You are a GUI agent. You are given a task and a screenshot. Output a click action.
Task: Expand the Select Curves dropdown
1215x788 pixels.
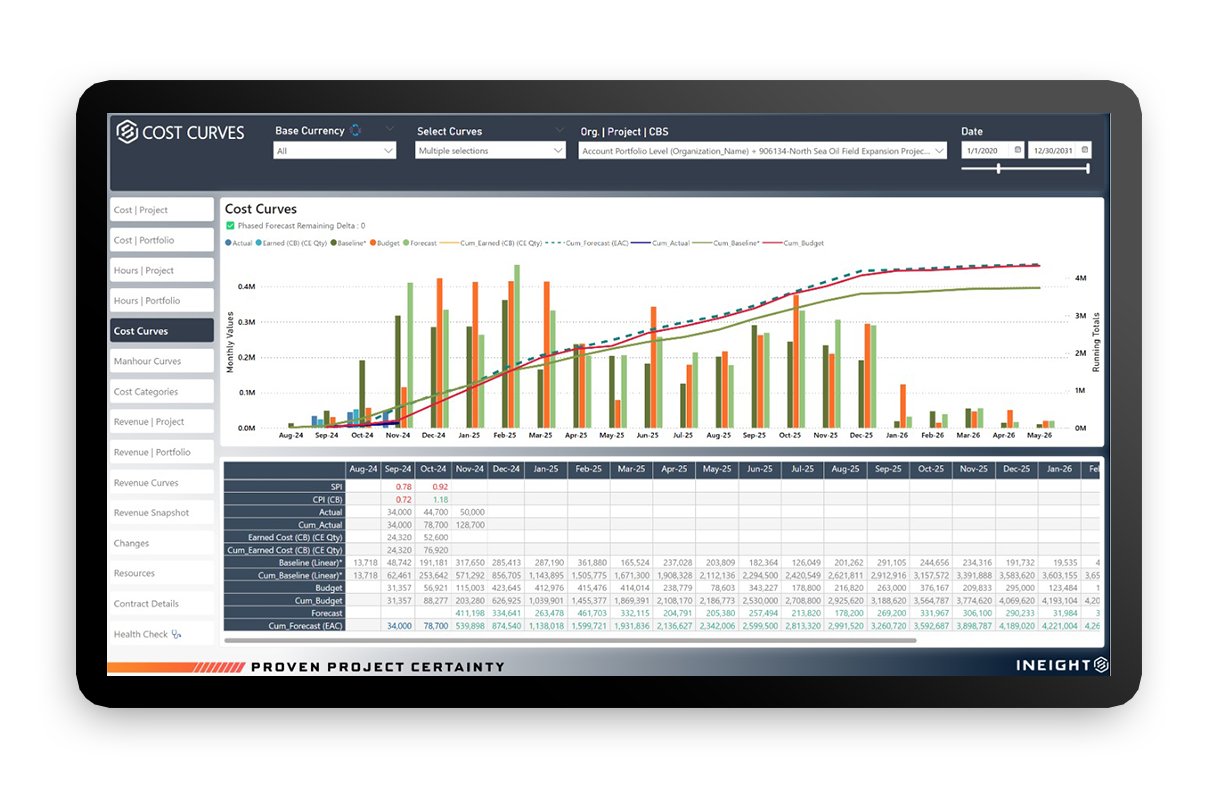point(491,151)
